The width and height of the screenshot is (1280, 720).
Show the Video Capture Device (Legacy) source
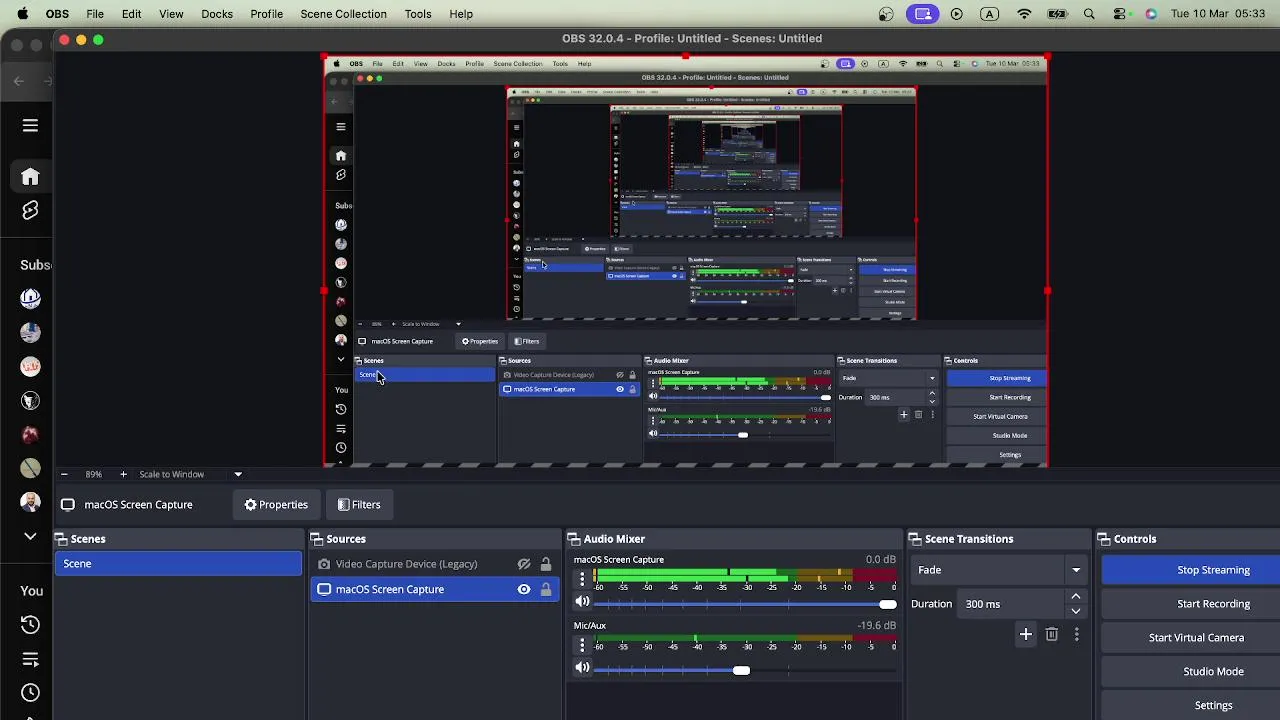[x=523, y=564]
